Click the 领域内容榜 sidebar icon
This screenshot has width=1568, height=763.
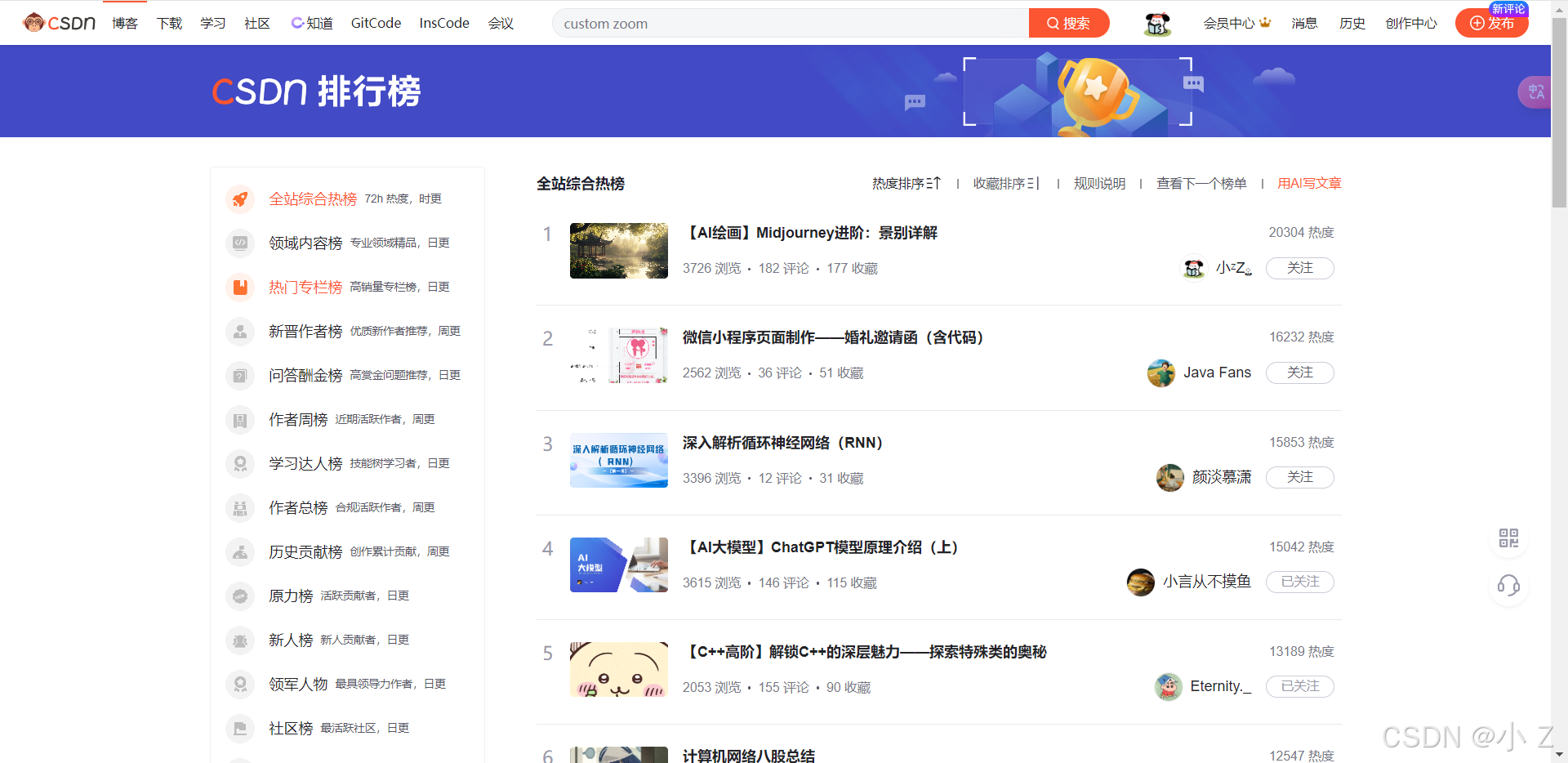point(240,243)
